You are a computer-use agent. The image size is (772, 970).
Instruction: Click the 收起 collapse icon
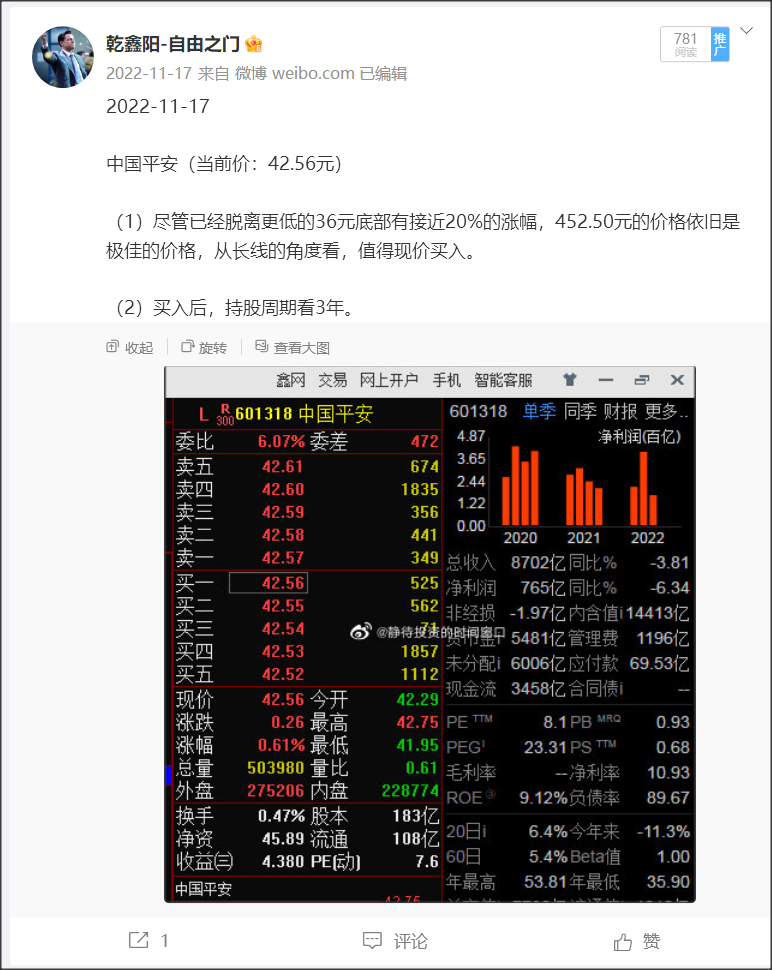[112, 347]
